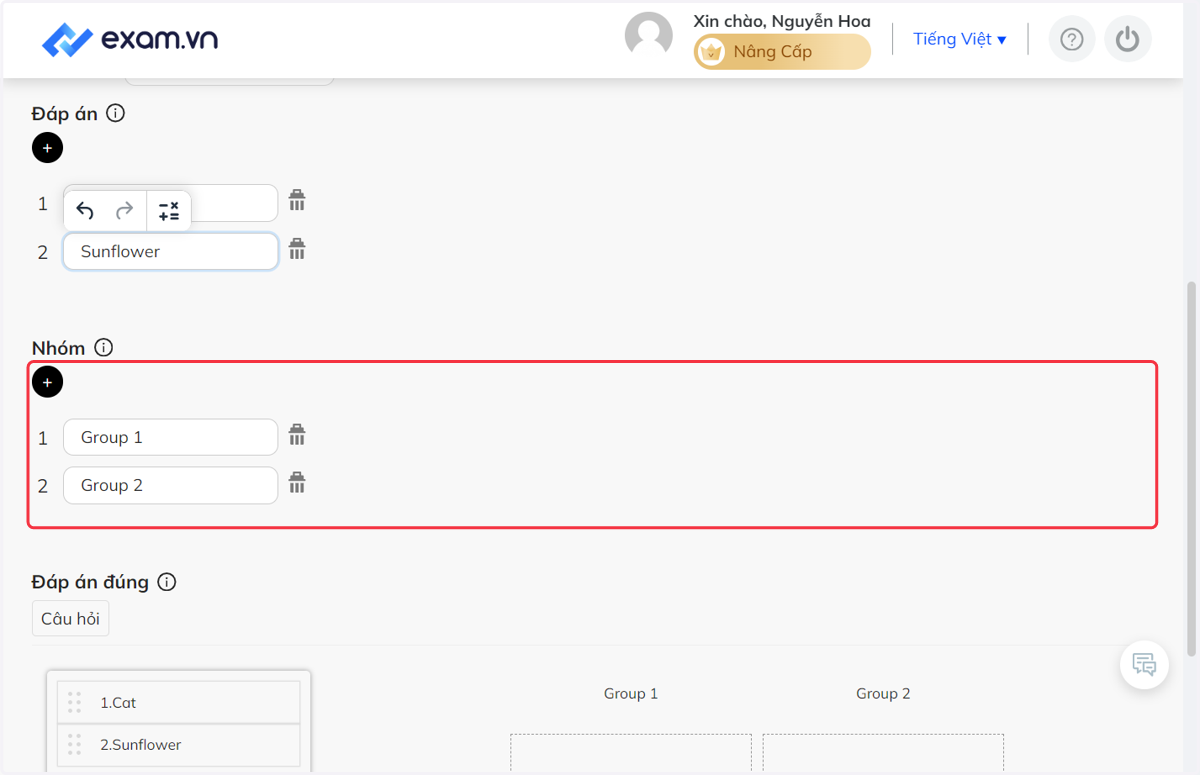Show info tooltip next to Đáp án
1200x775 pixels.
point(115,113)
